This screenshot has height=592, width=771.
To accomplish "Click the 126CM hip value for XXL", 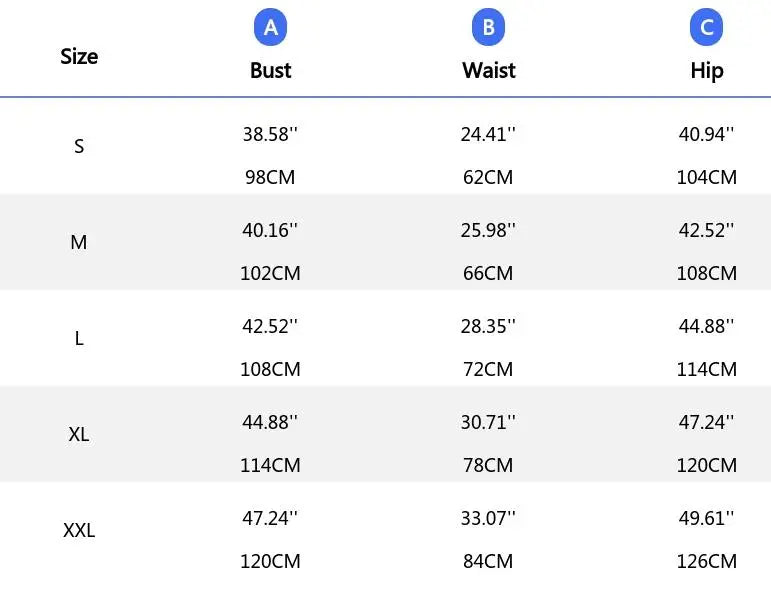I will [706, 561].
